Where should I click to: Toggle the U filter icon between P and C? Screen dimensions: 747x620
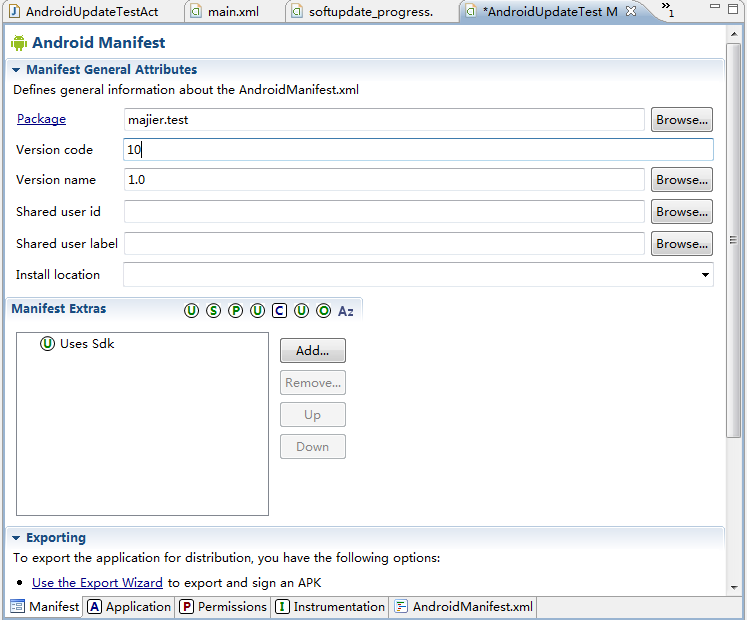click(x=257, y=311)
